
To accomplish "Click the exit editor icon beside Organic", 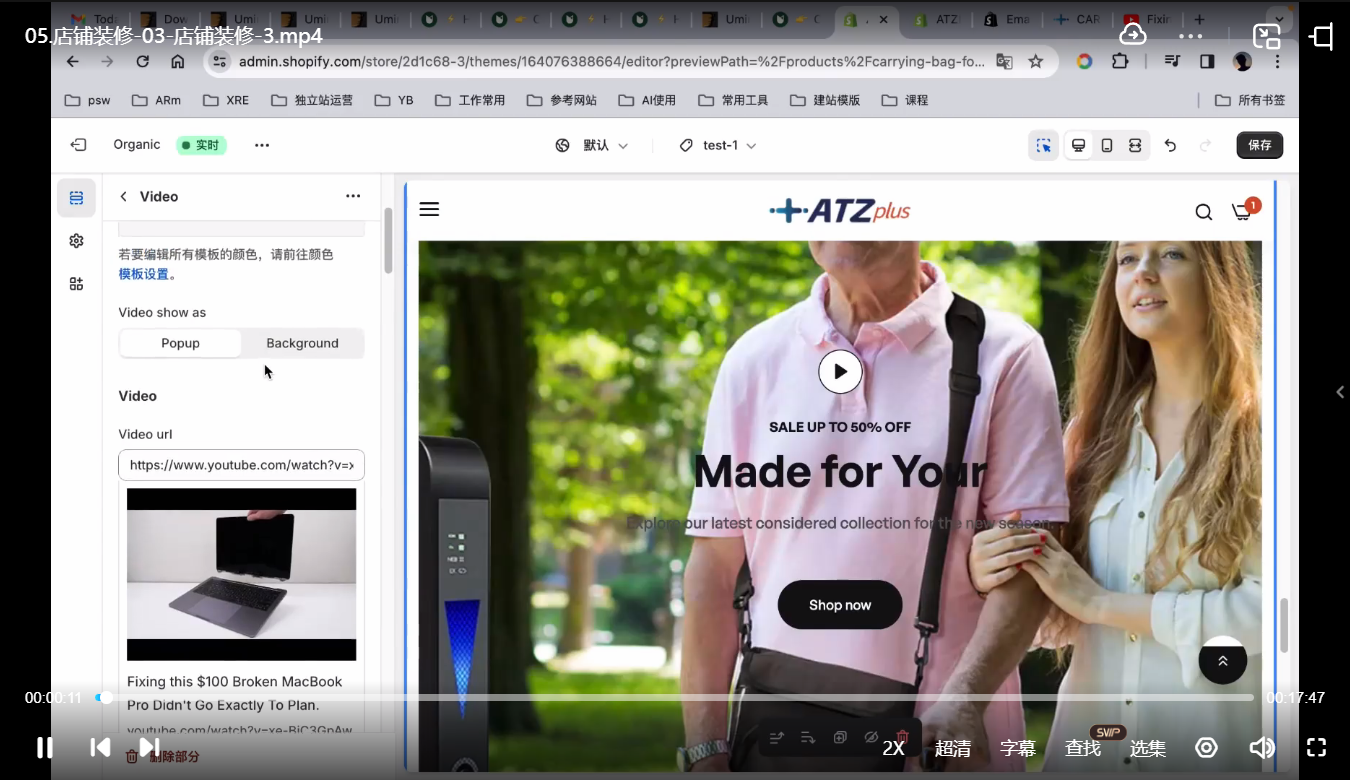I will 78,145.
